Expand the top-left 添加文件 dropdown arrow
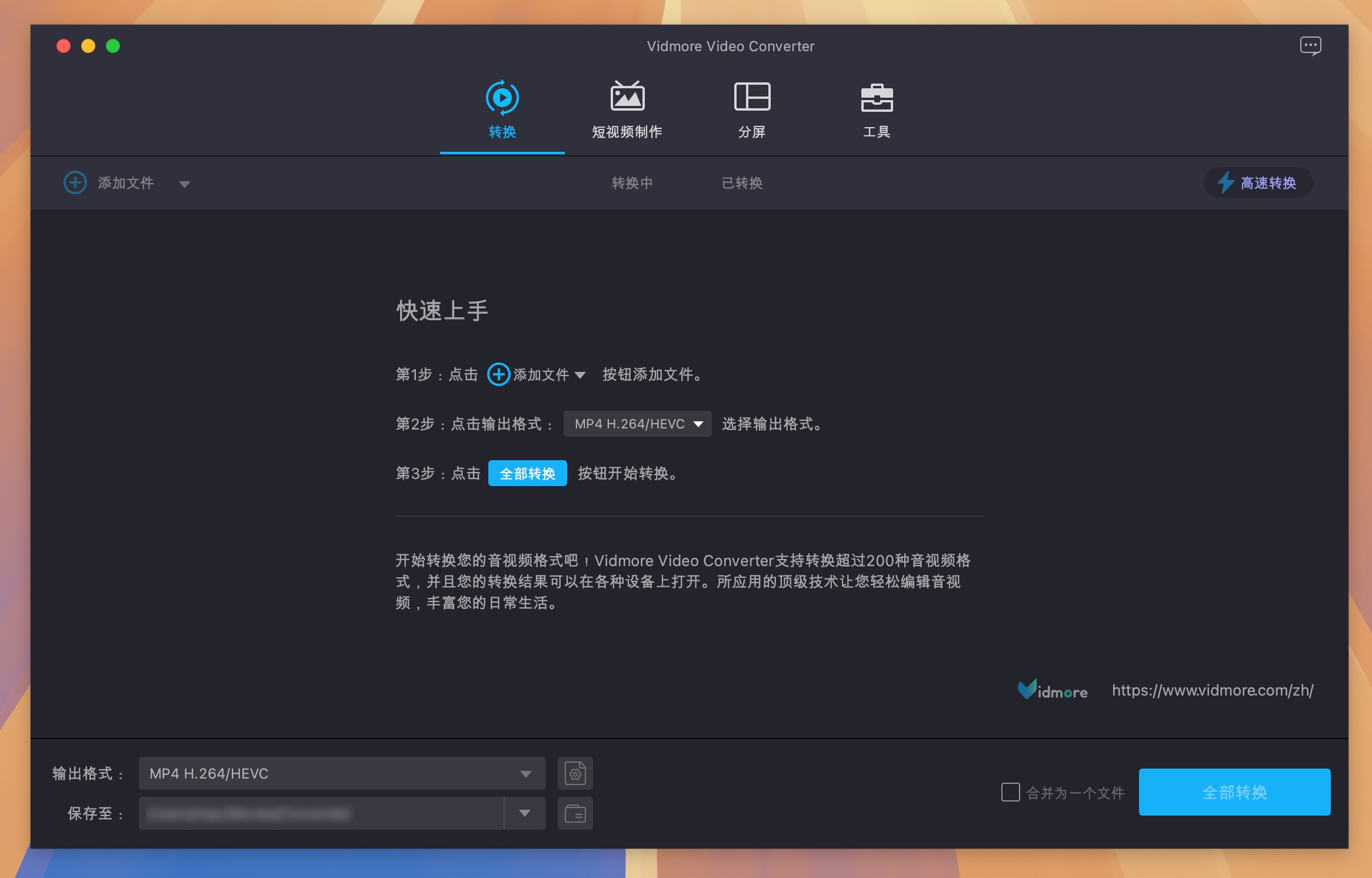Image resolution: width=1372 pixels, height=878 pixels. tap(185, 184)
